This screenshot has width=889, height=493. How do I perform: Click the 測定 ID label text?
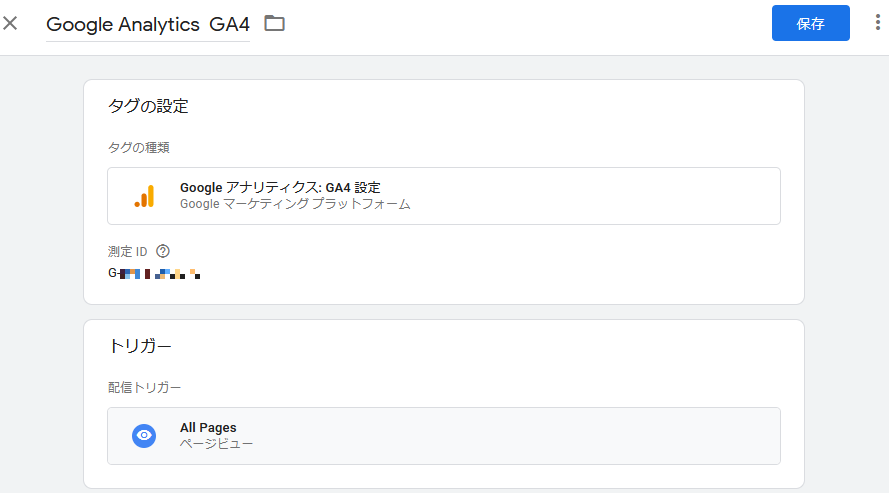(x=128, y=252)
